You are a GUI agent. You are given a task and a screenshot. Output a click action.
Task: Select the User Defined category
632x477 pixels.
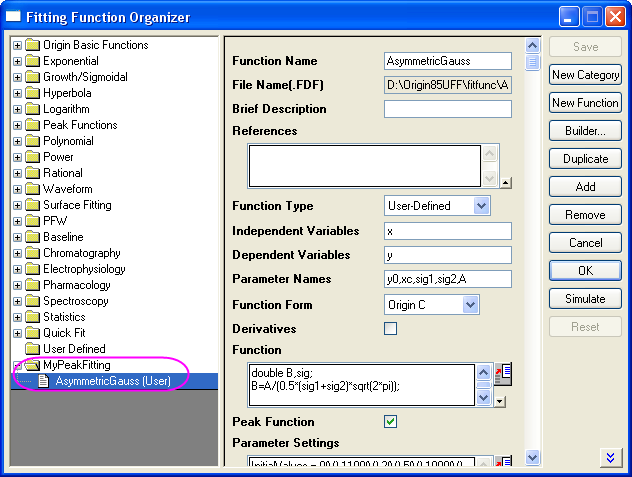[74, 349]
